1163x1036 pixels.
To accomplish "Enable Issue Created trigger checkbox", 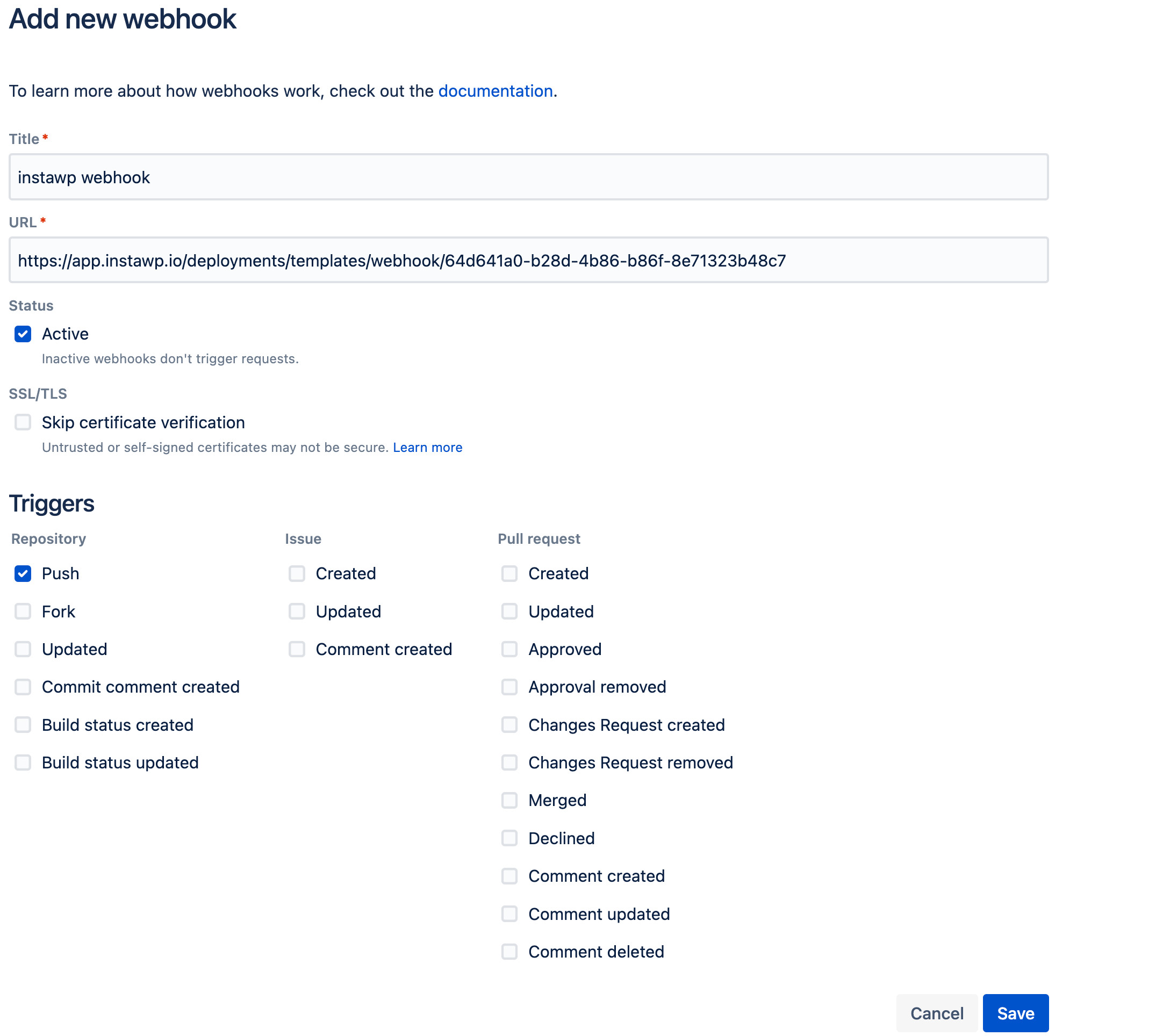I will click(x=297, y=574).
